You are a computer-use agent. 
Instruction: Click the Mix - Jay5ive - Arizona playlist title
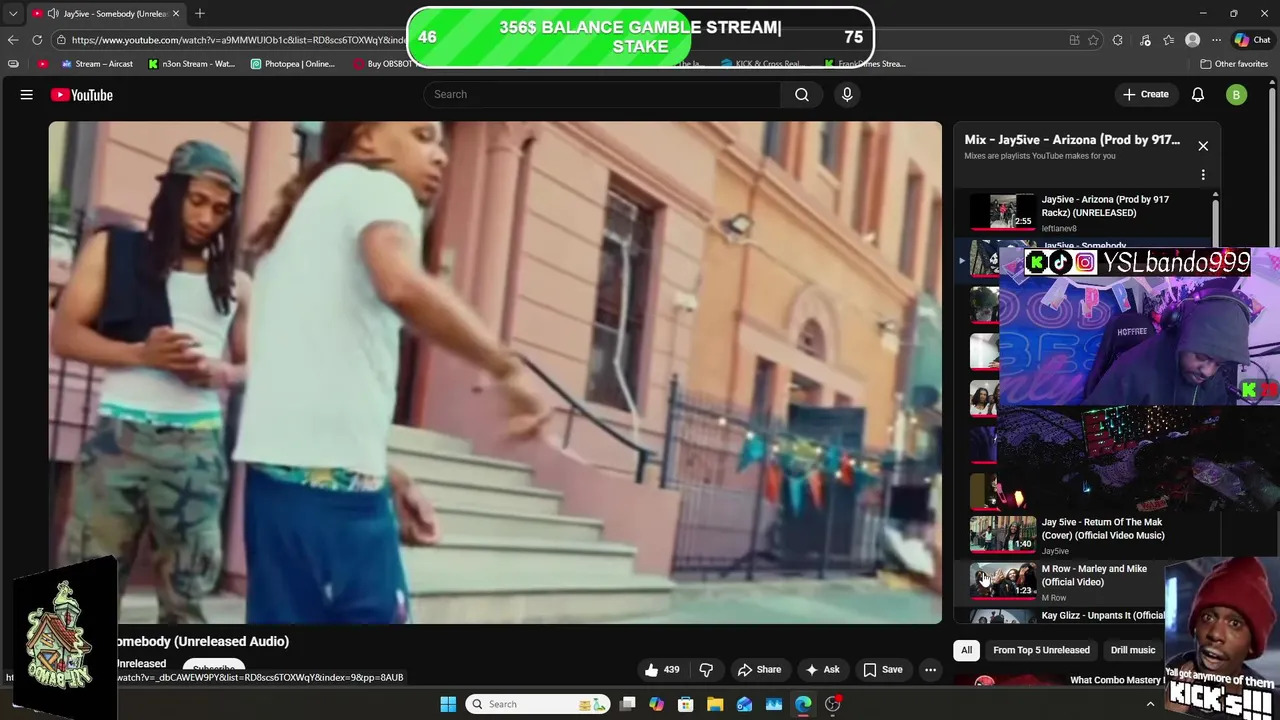click(1072, 140)
